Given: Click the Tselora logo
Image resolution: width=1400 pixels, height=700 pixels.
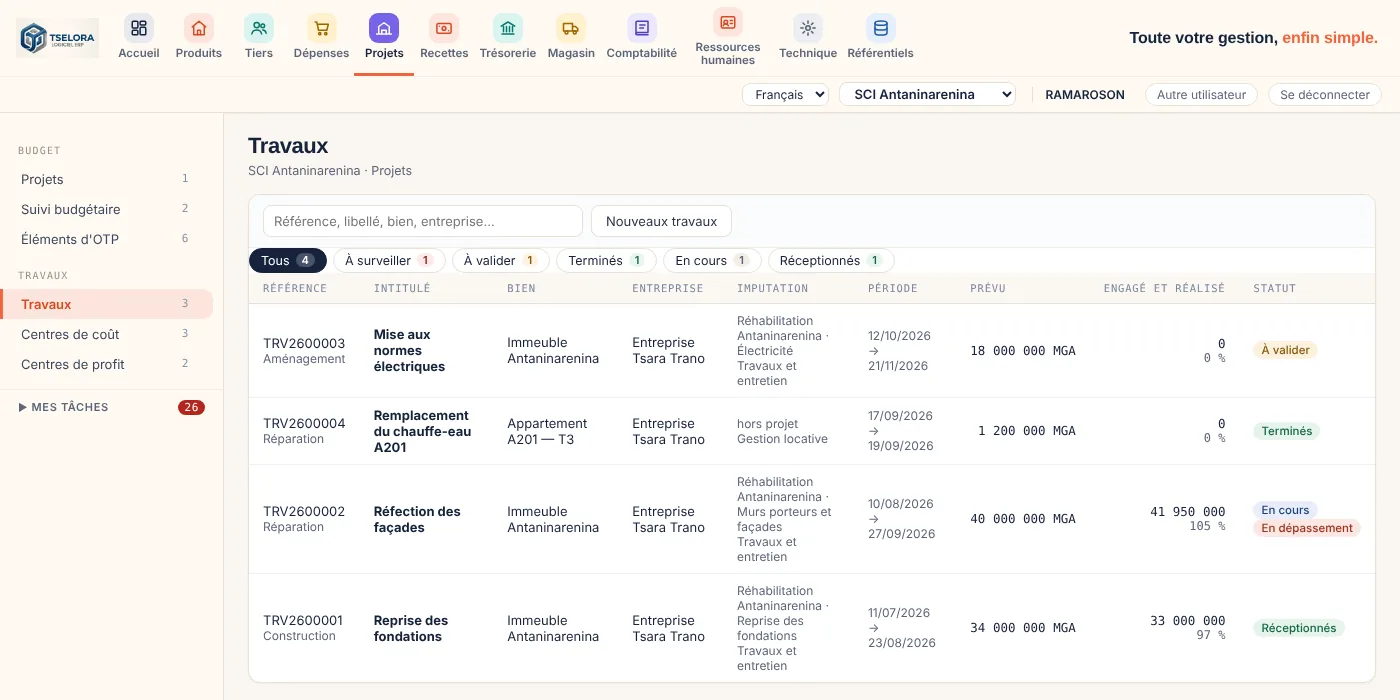Looking at the screenshot, I should 58,38.
